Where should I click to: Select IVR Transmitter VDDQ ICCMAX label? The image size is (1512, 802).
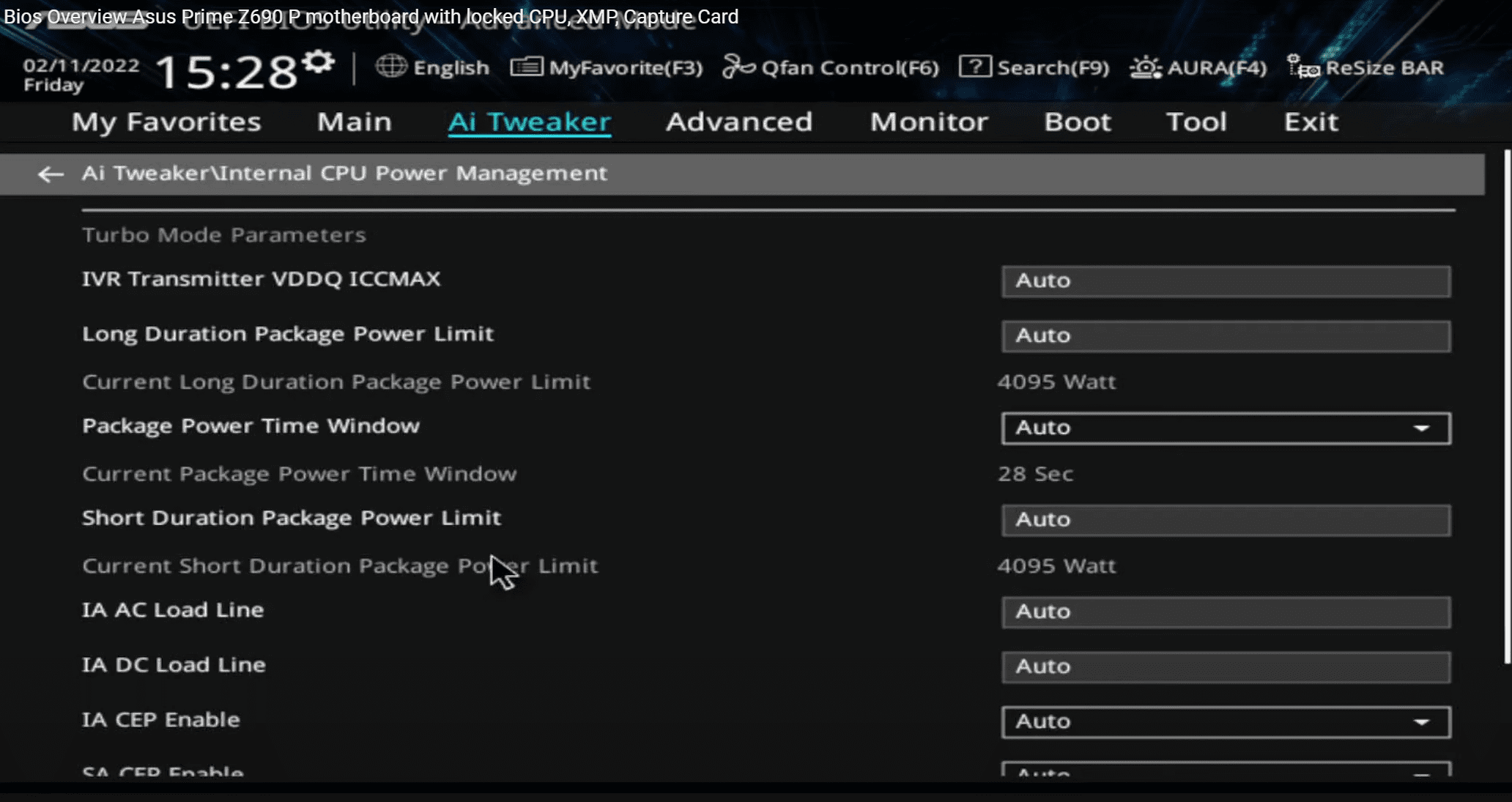point(261,279)
